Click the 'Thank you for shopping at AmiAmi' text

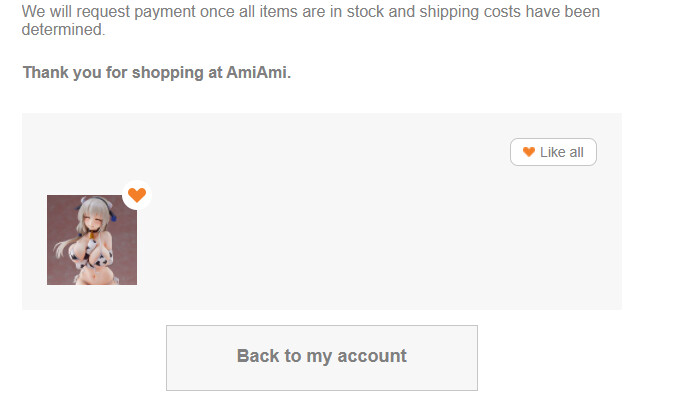point(156,73)
